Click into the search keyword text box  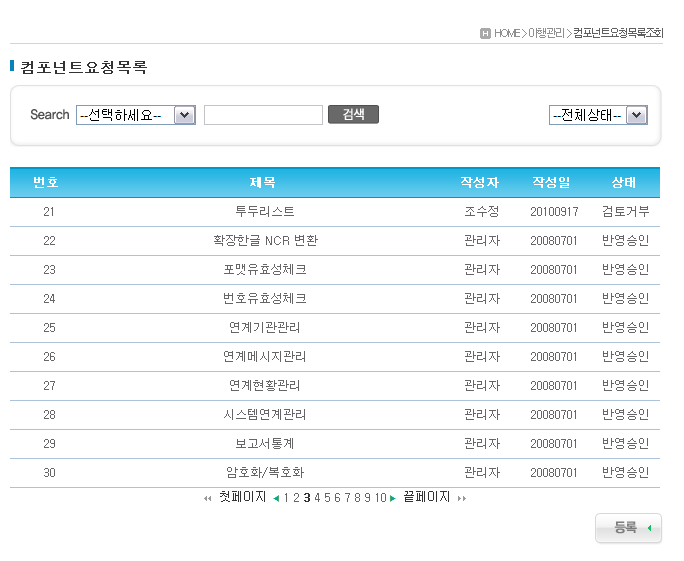coord(263,115)
